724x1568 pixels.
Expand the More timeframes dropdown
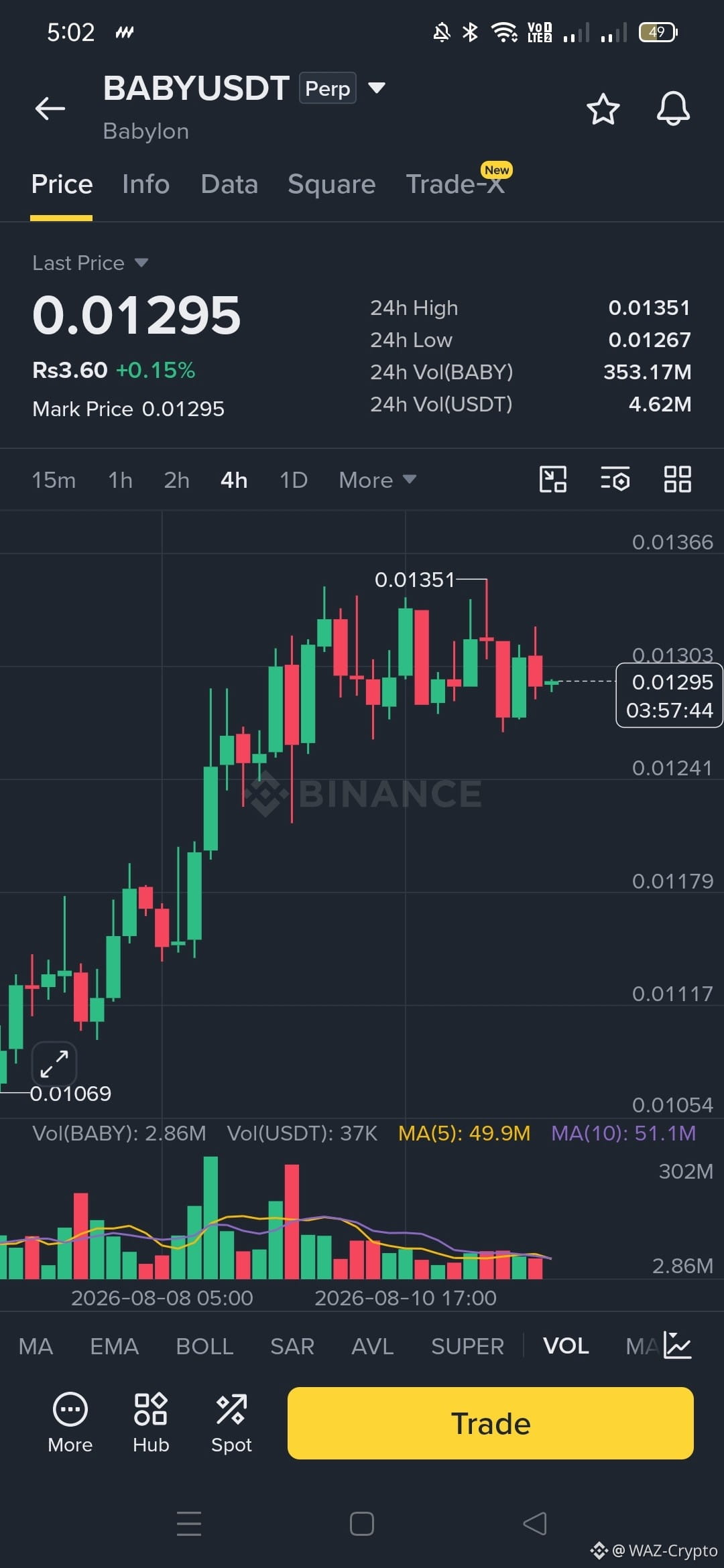377,480
